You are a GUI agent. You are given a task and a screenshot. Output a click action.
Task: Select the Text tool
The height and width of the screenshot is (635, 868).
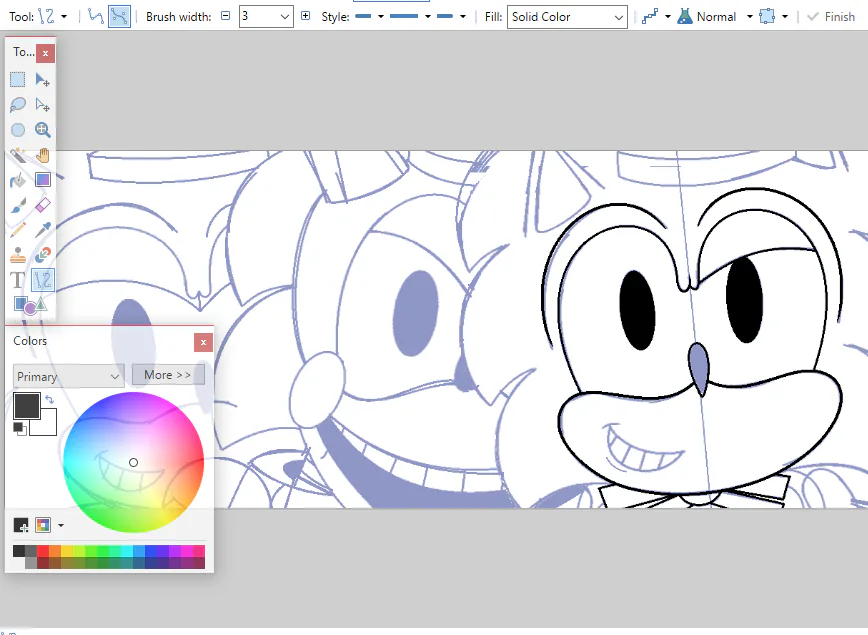tap(18, 280)
